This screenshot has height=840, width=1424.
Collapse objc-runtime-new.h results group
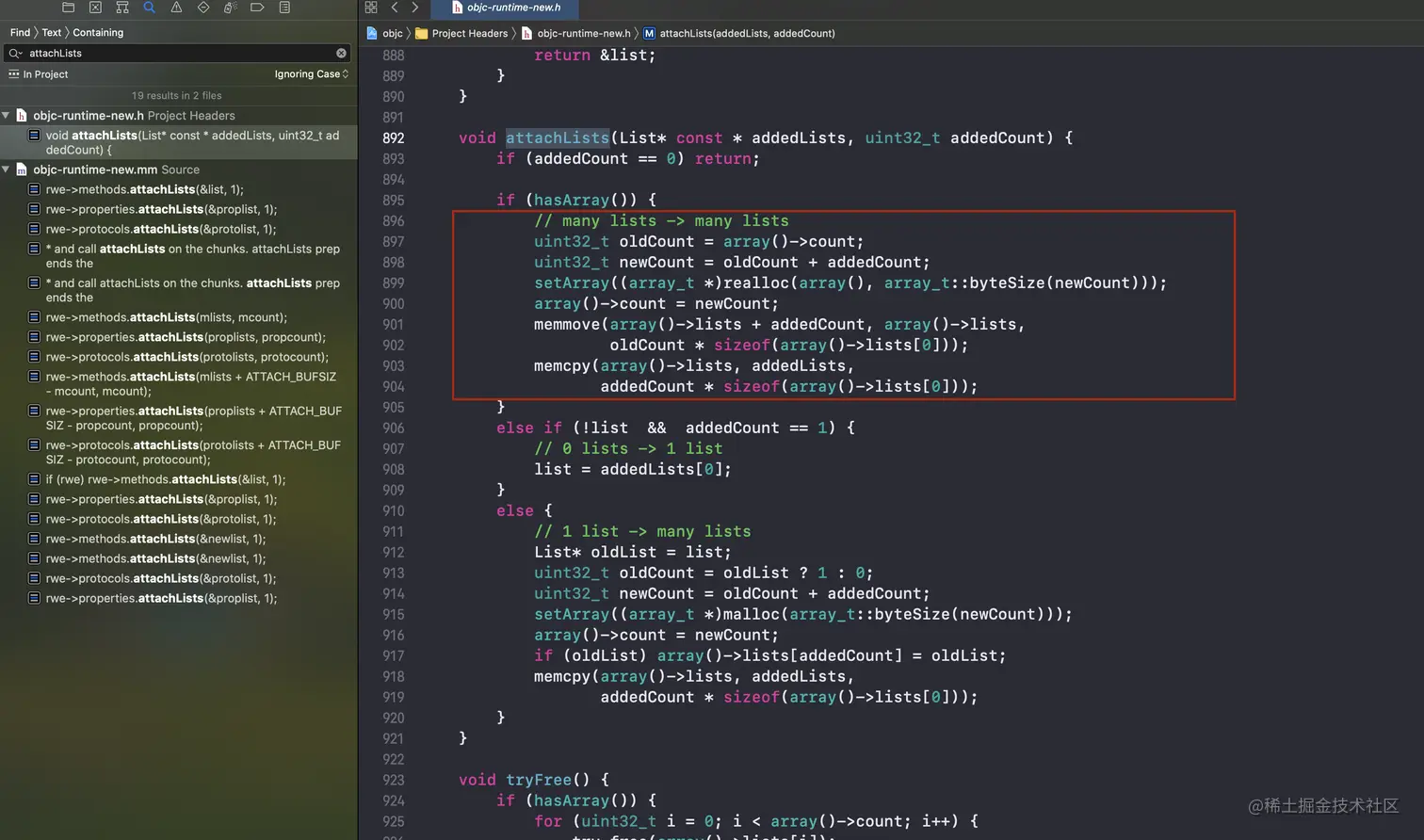coord(7,116)
